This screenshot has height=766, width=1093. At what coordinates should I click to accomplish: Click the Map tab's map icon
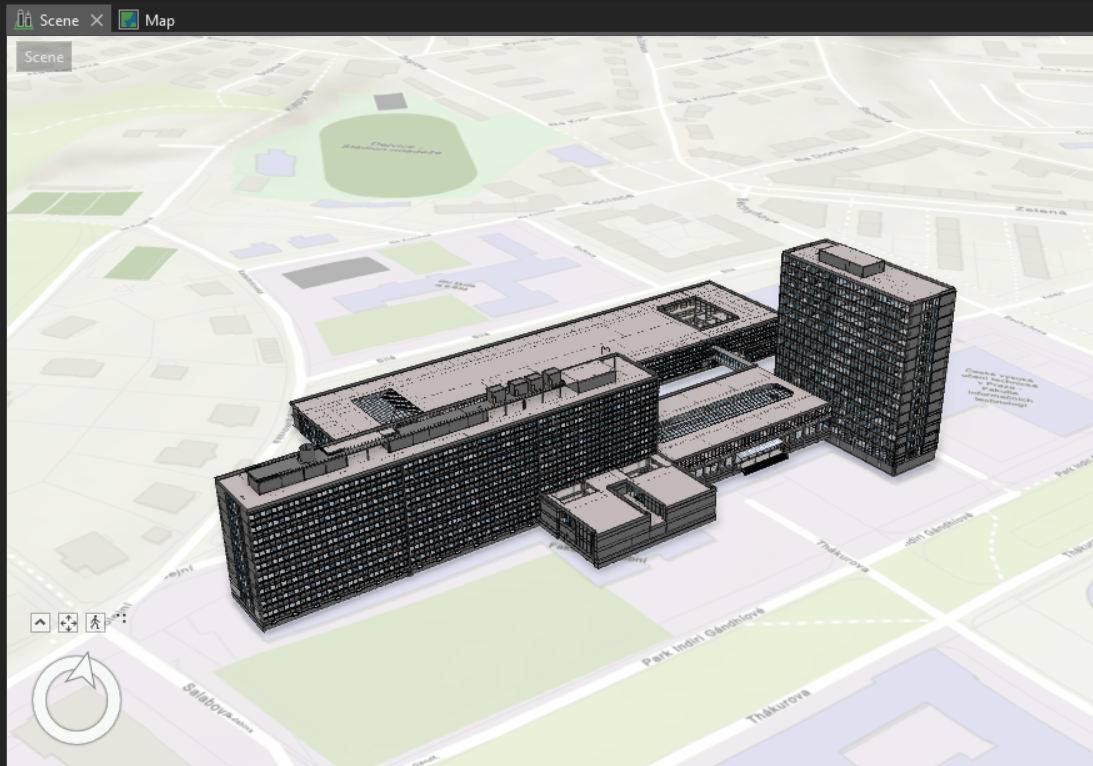coord(128,20)
